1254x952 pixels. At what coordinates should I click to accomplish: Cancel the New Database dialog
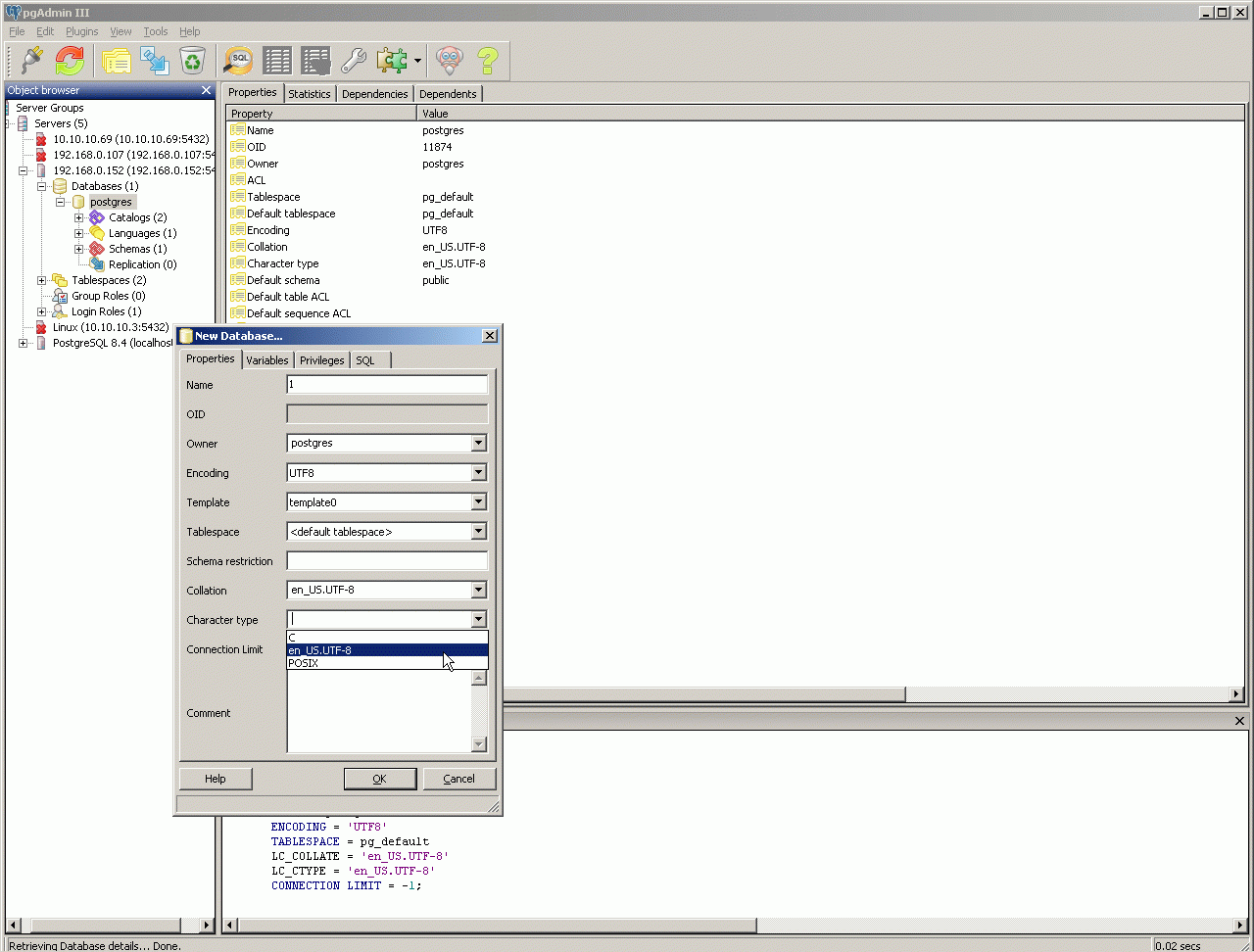pyautogui.click(x=458, y=779)
